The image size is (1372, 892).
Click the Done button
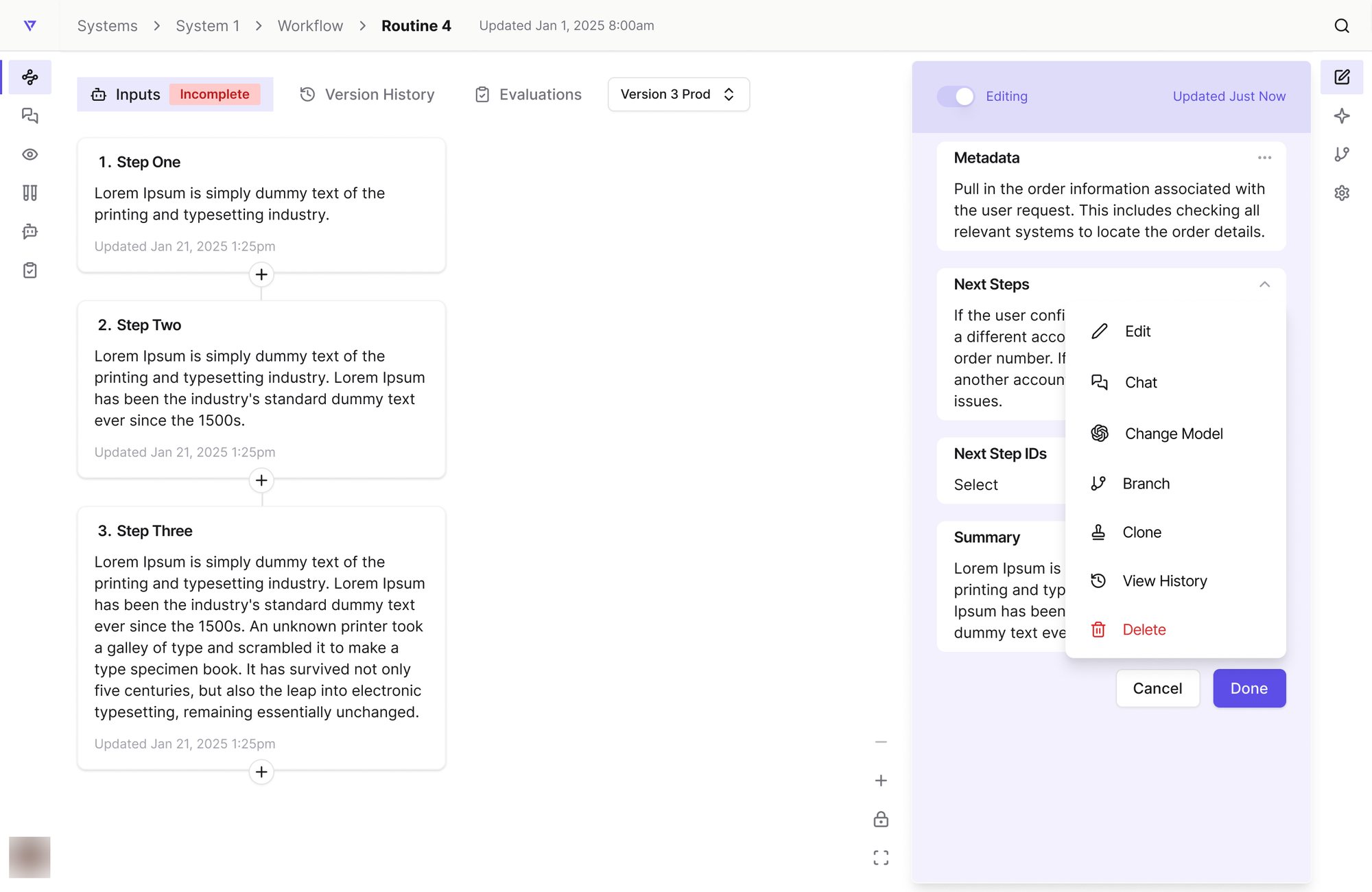[x=1249, y=688]
